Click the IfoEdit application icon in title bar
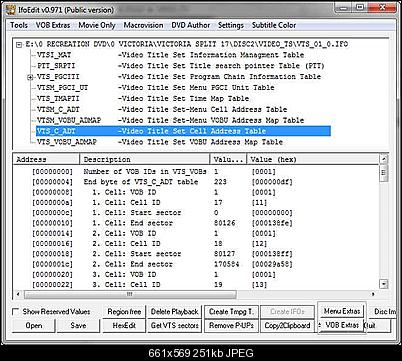The height and width of the screenshot is (361, 402). (x=11, y=9)
